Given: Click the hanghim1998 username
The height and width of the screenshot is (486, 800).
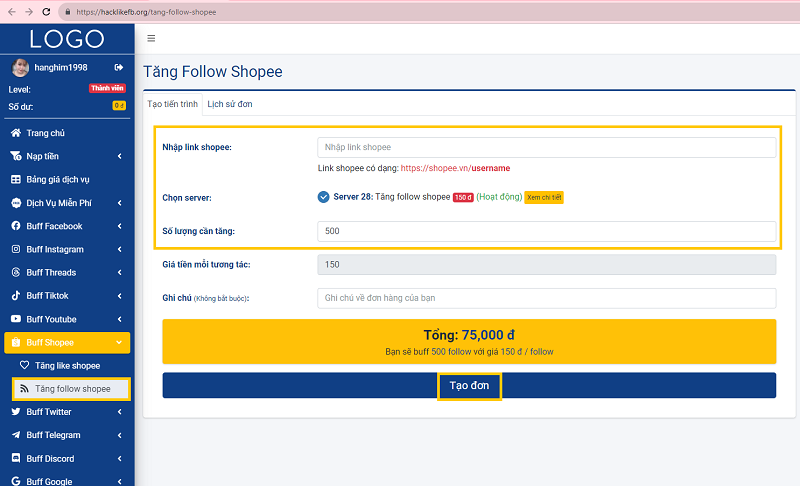Looking at the screenshot, I should click(x=61, y=67).
